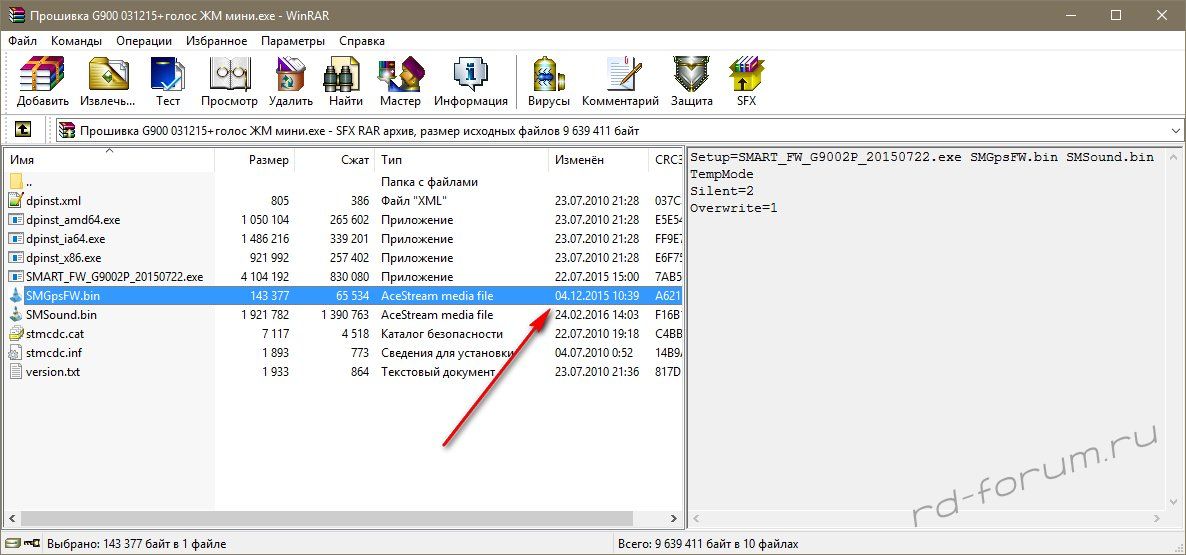Click horizontal scrollbar left arrow
This screenshot has height=555, width=1186.
coord(13,519)
